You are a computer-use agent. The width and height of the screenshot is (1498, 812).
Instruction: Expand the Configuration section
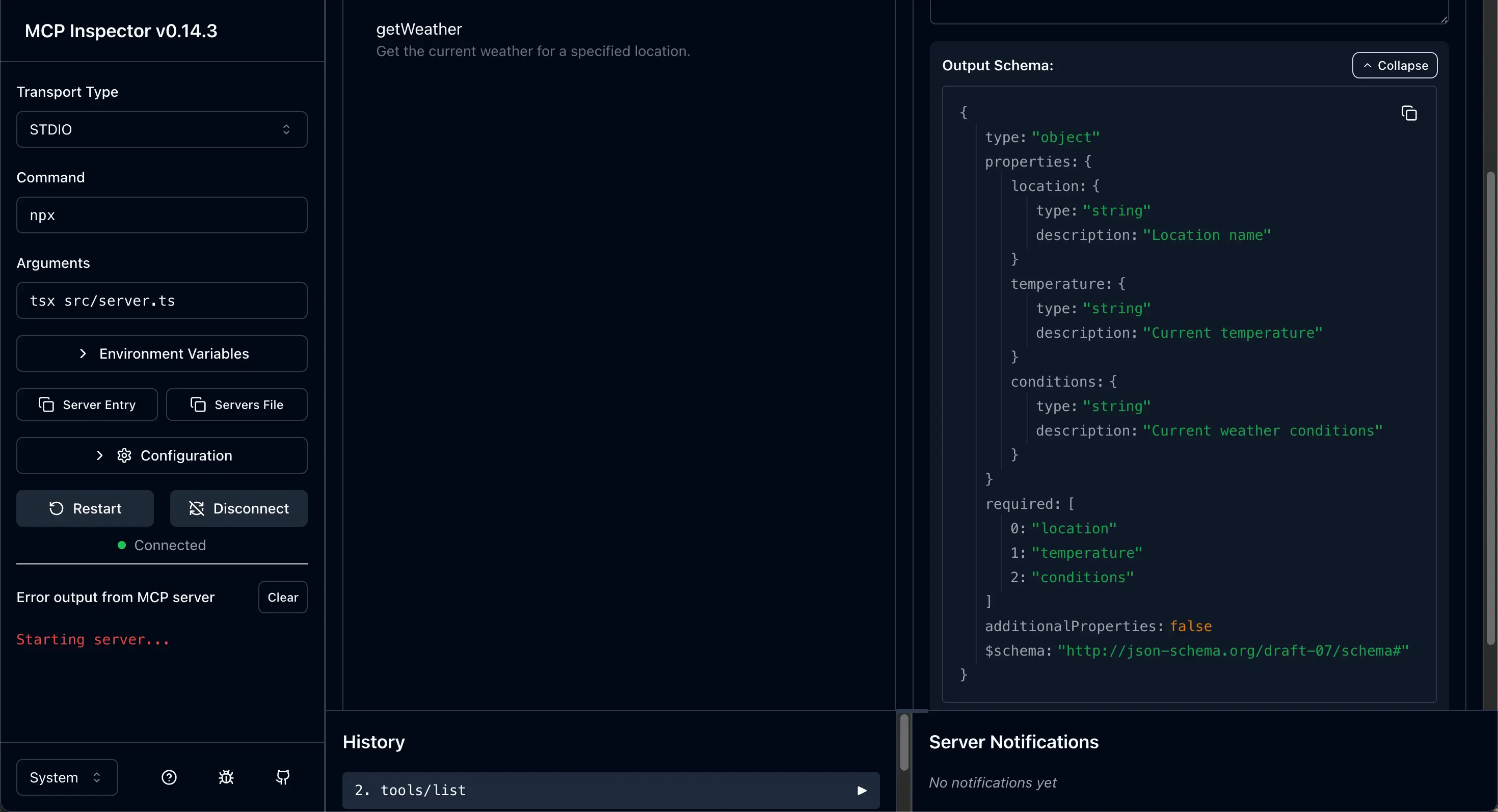pyautogui.click(x=162, y=455)
